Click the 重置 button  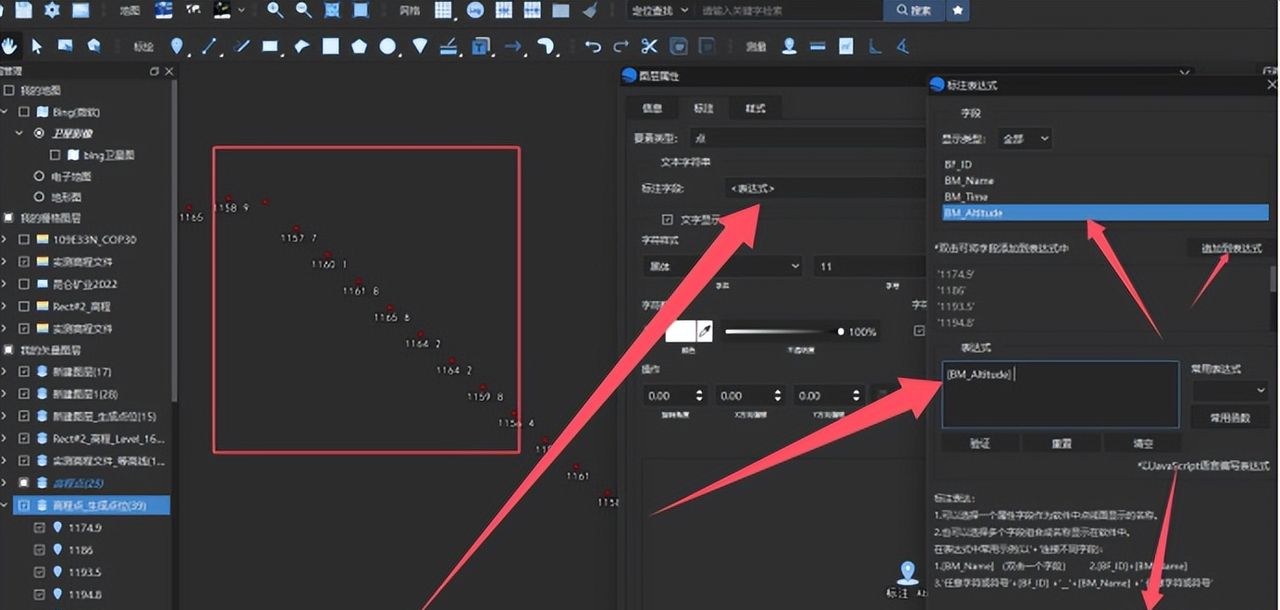[x=1061, y=443]
